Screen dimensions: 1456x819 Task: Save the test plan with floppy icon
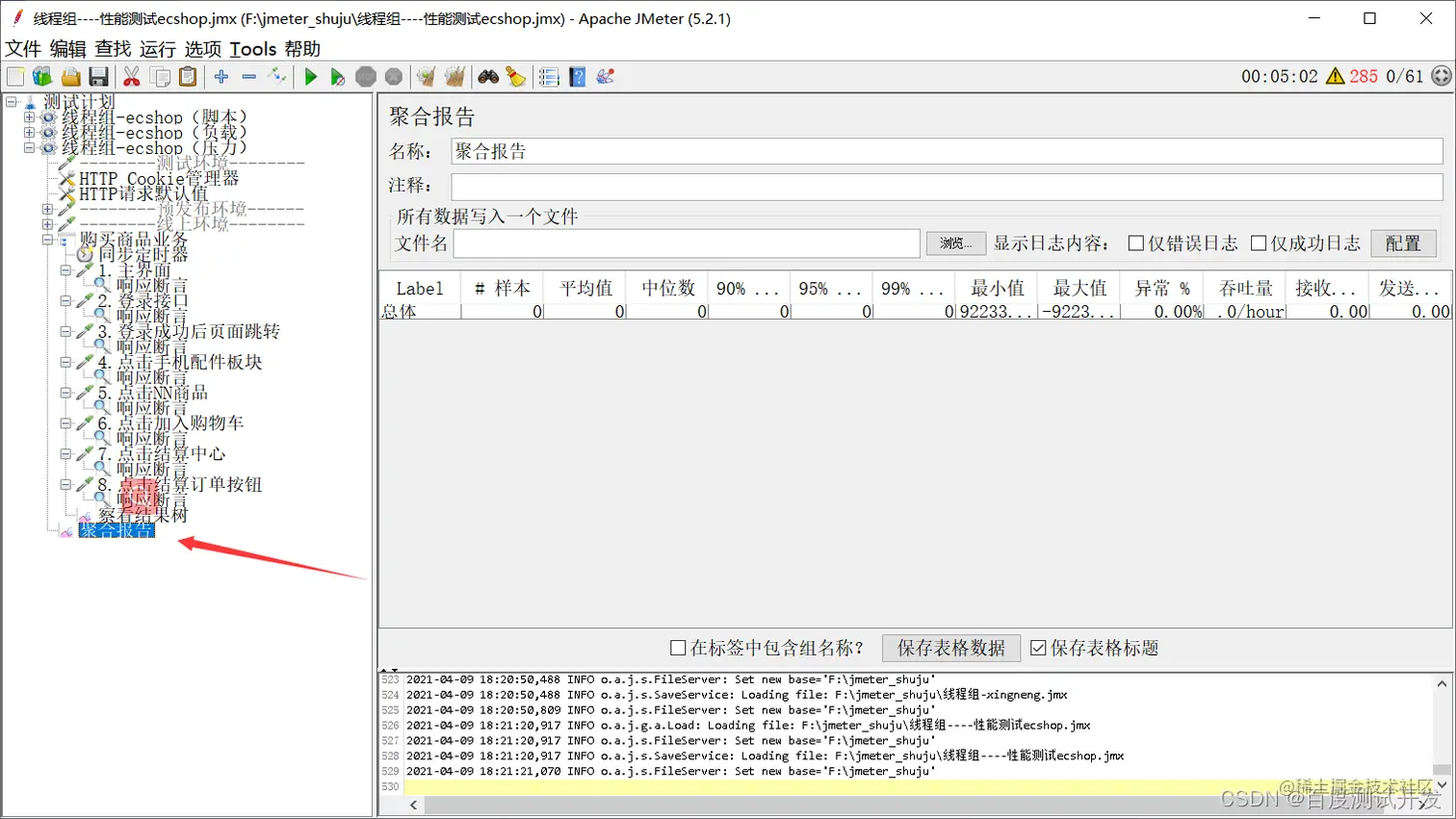(x=98, y=77)
